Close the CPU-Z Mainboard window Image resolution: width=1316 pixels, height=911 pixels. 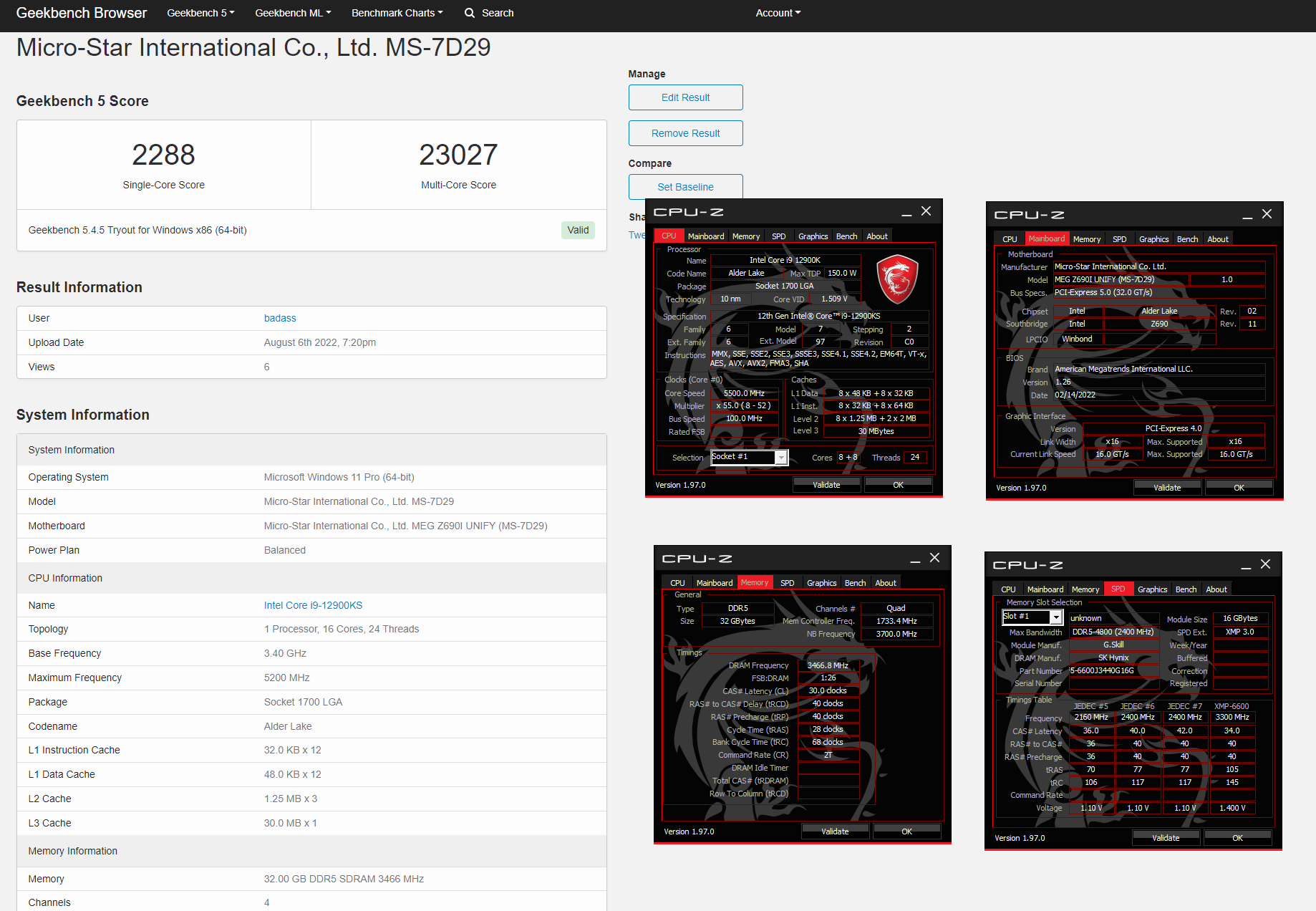tap(1267, 214)
